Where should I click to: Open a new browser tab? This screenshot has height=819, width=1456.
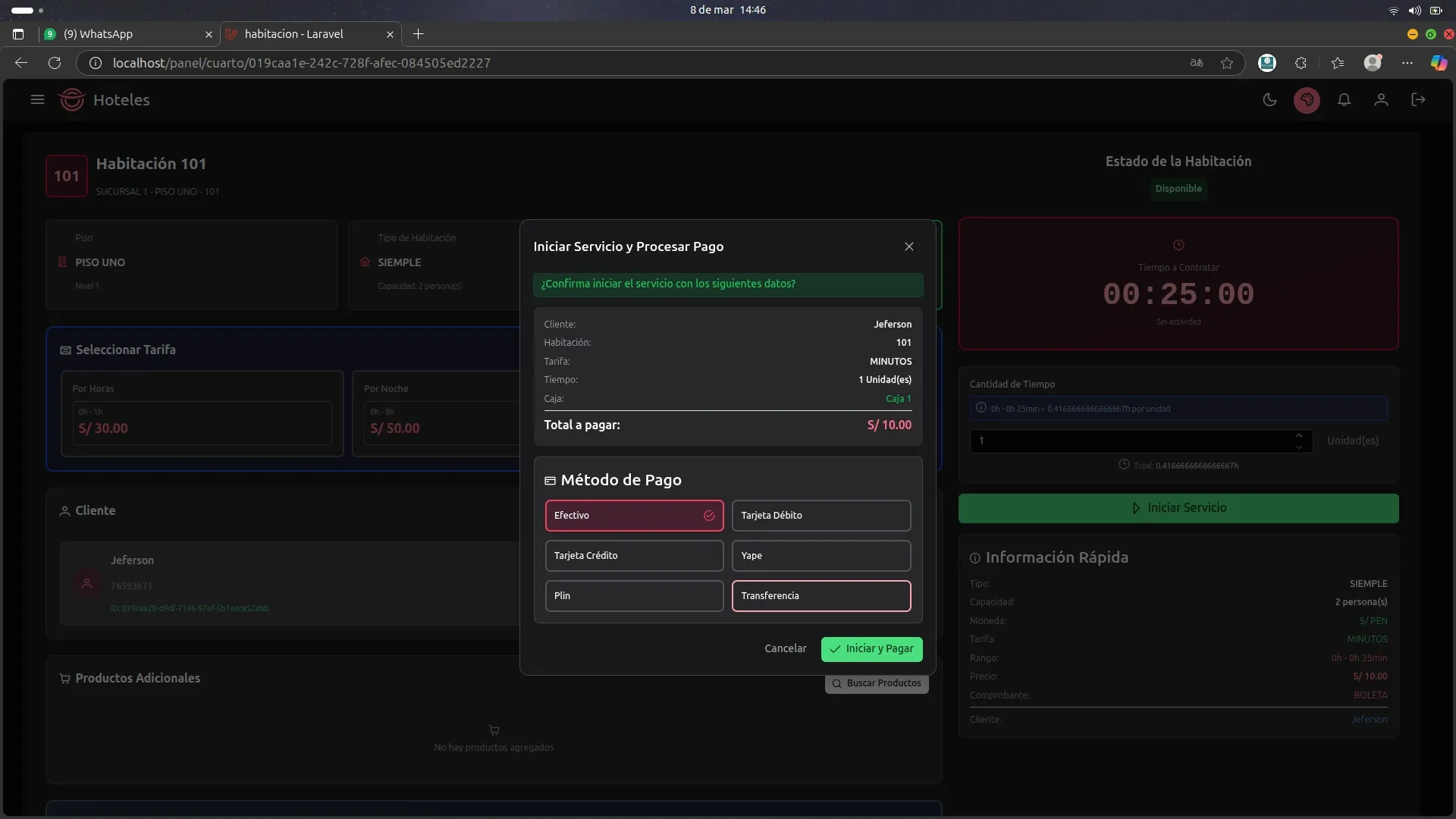coord(418,34)
